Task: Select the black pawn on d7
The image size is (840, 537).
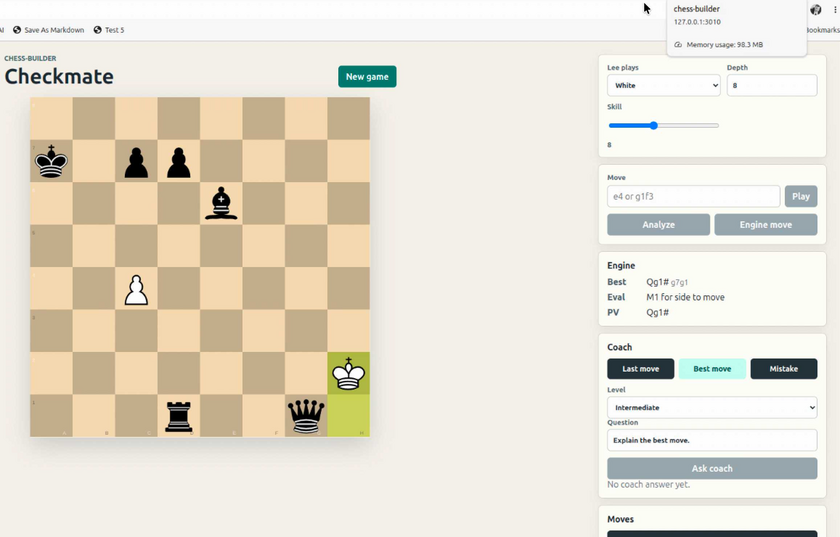Action: point(178,162)
